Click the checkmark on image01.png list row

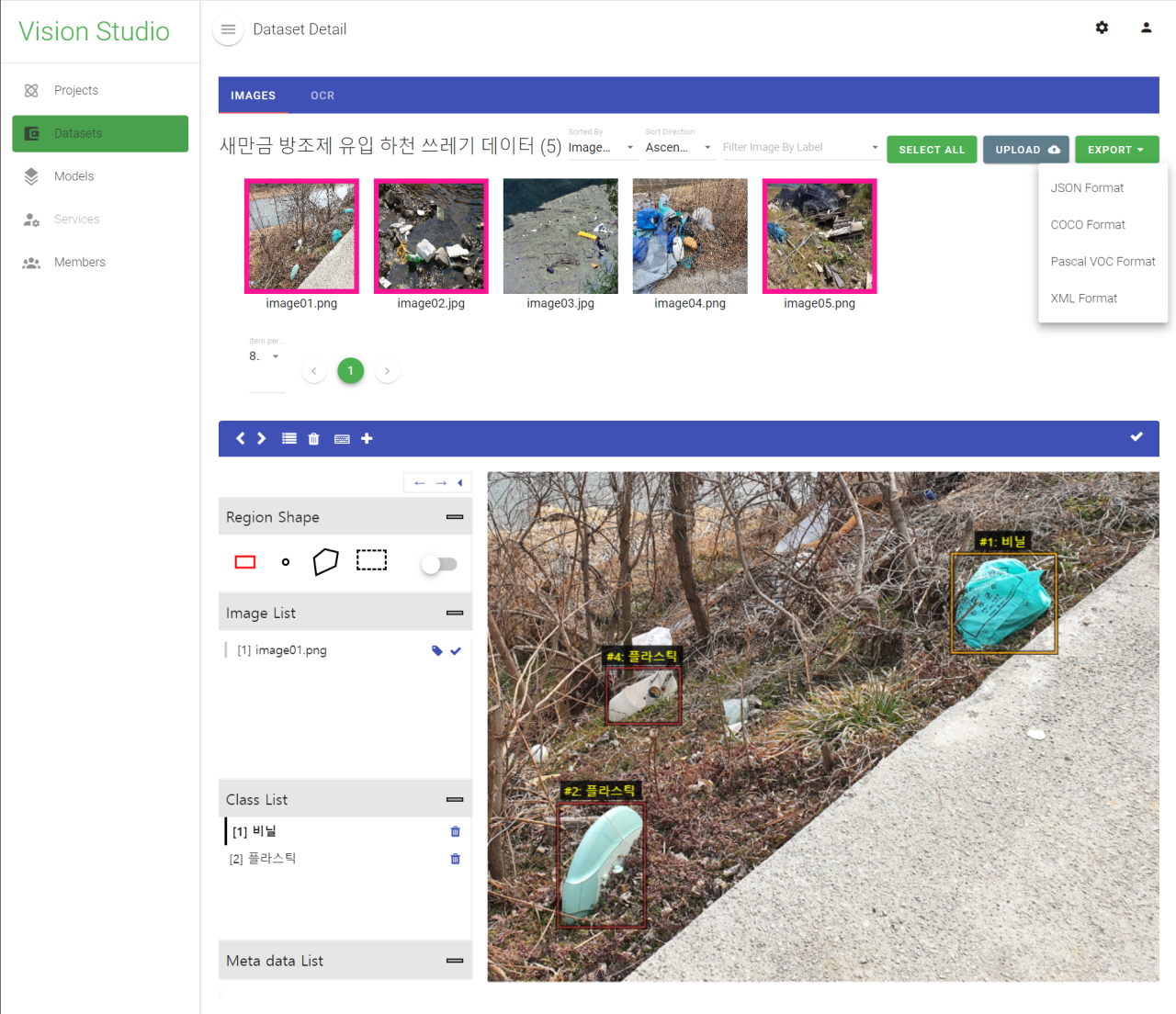tap(456, 650)
